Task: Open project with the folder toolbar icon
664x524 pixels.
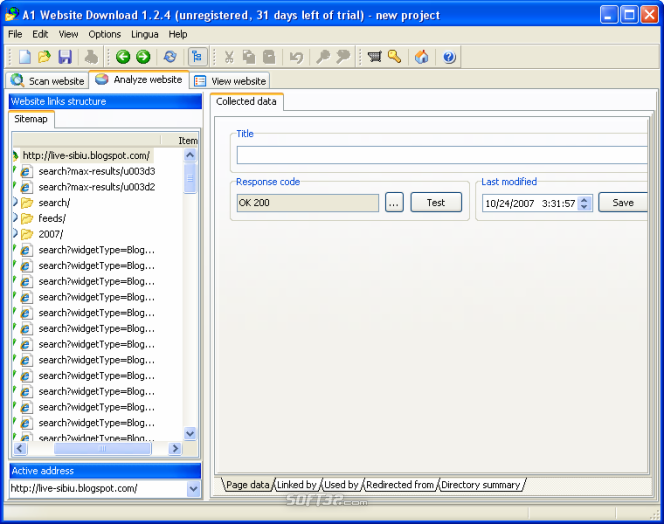Action: (x=44, y=57)
